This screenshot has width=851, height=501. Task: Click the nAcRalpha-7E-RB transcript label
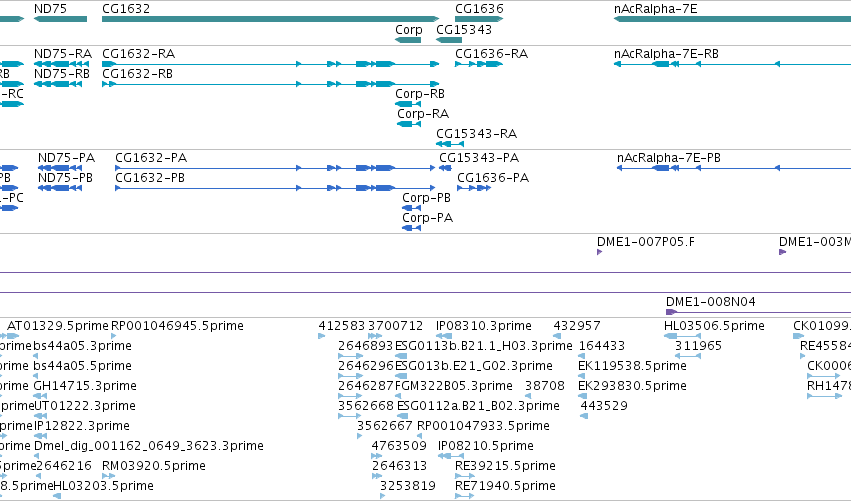[666, 54]
